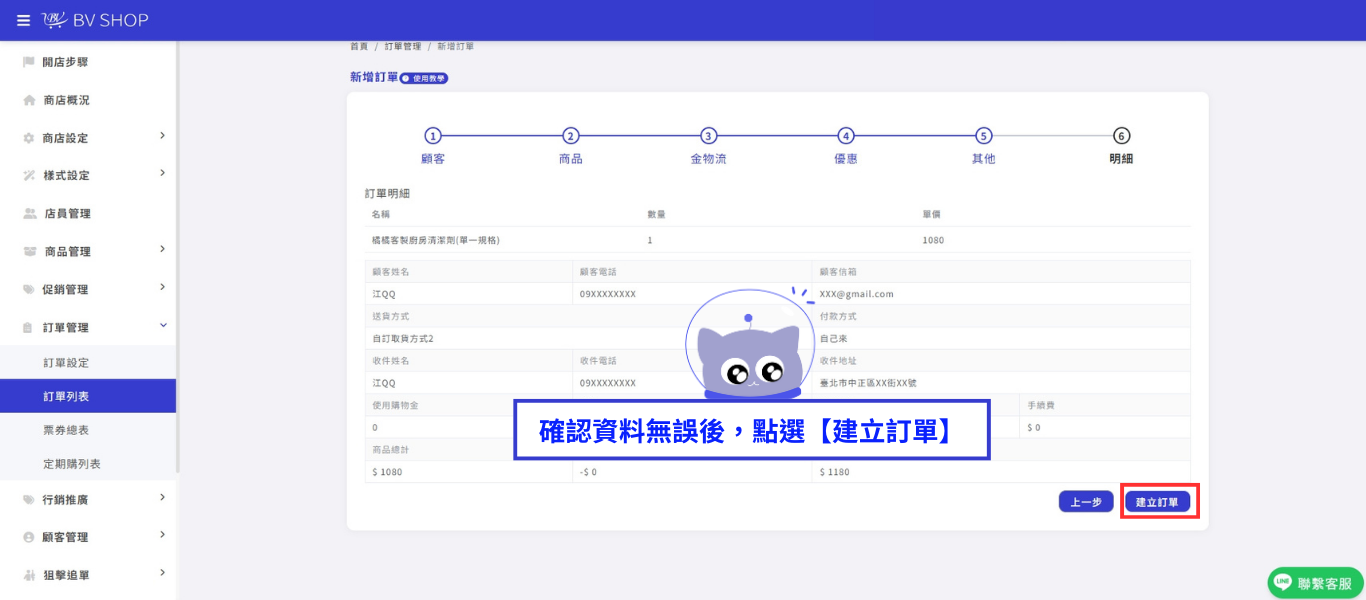The width and height of the screenshot is (1366, 600).
Task: Click the box icon beside 商品管理
Action: click(x=30, y=251)
